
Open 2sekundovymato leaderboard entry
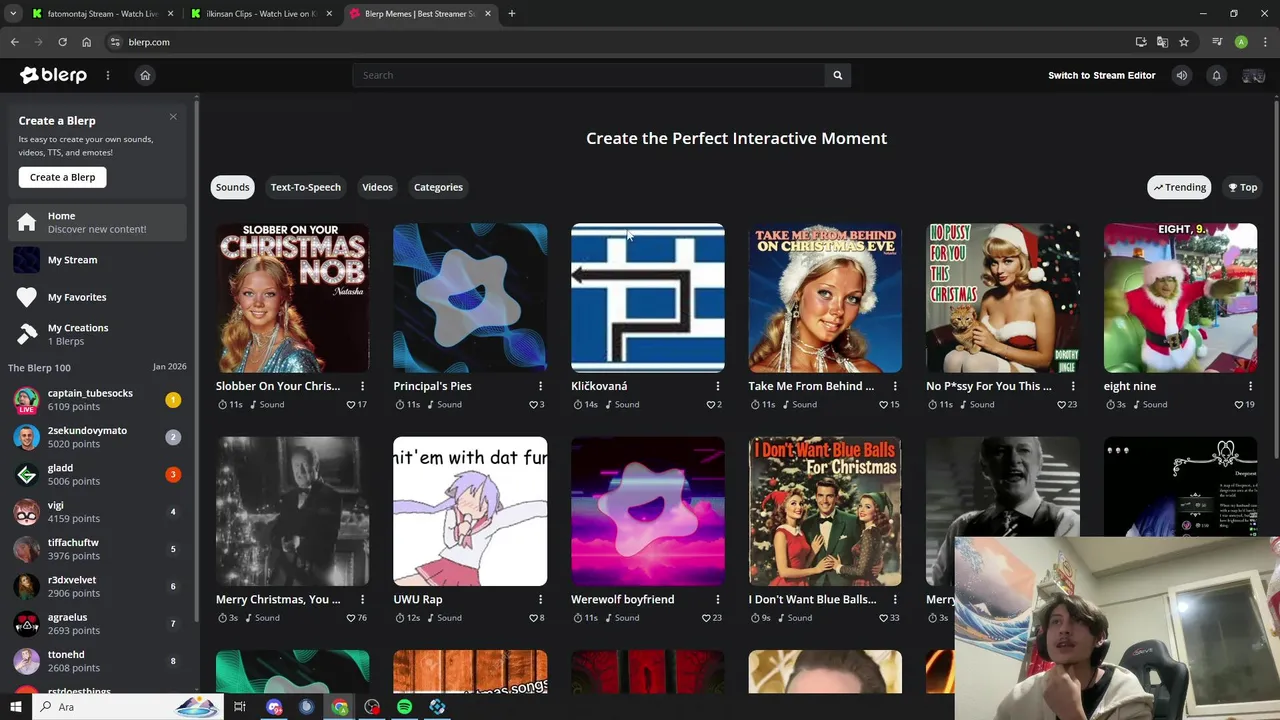(x=97, y=437)
